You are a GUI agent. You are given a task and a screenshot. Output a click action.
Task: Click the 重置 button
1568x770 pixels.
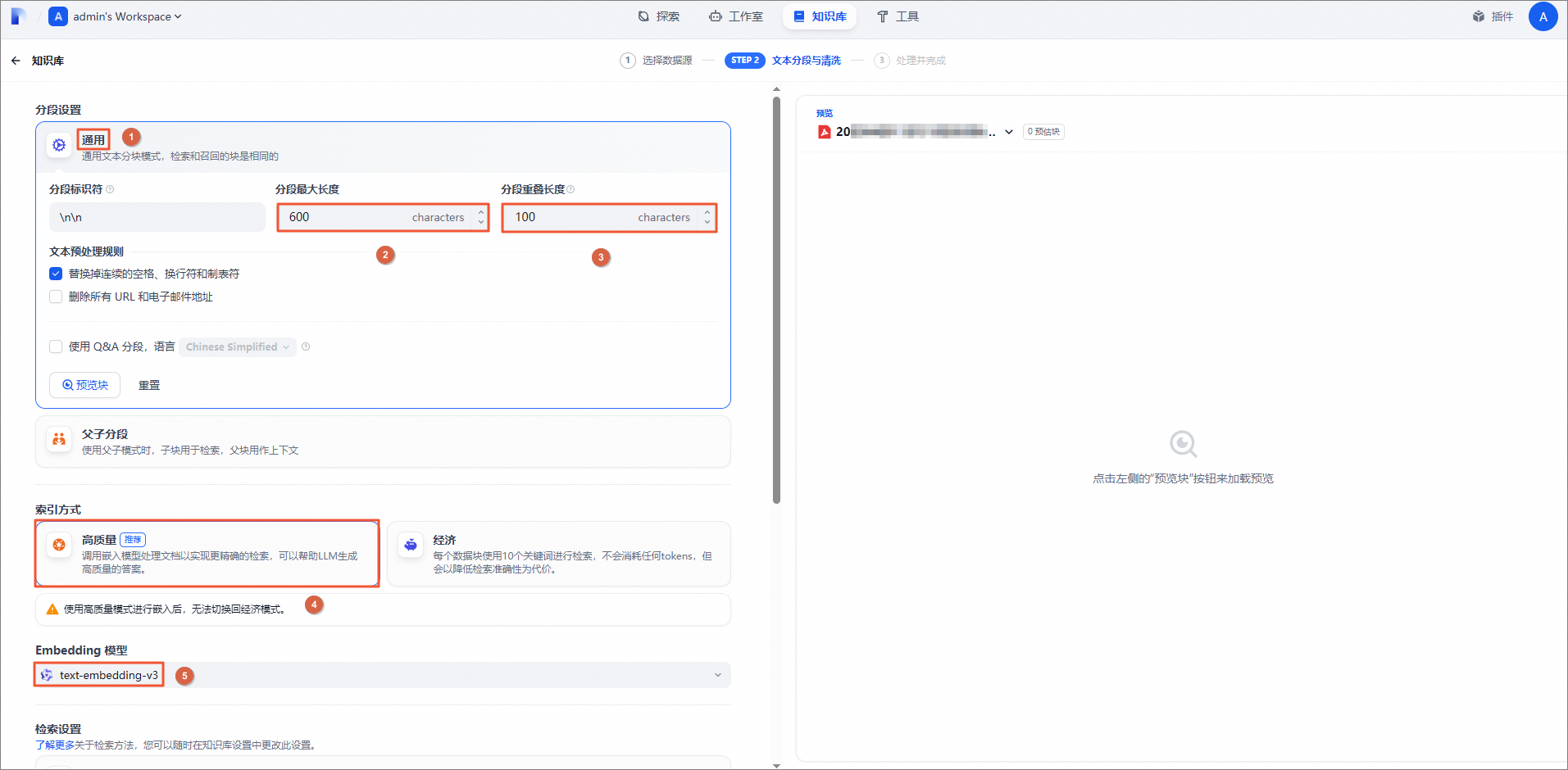click(x=149, y=385)
